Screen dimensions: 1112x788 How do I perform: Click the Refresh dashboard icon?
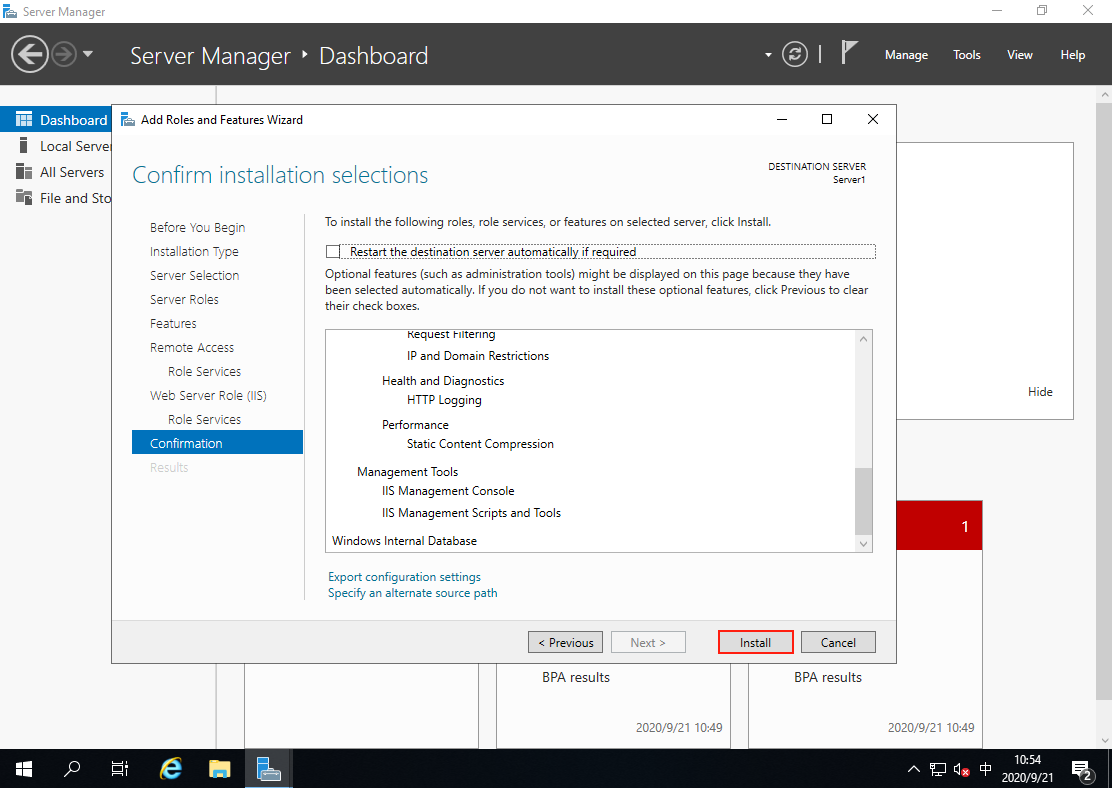tap(794, 55)
